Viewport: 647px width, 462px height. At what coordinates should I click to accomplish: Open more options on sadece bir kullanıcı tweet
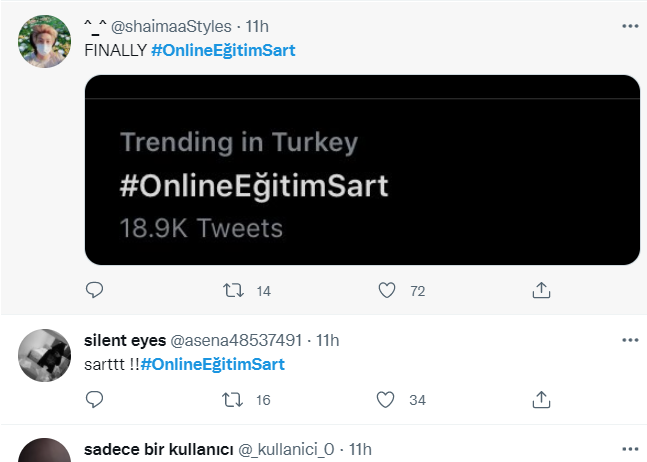(630, 449)
